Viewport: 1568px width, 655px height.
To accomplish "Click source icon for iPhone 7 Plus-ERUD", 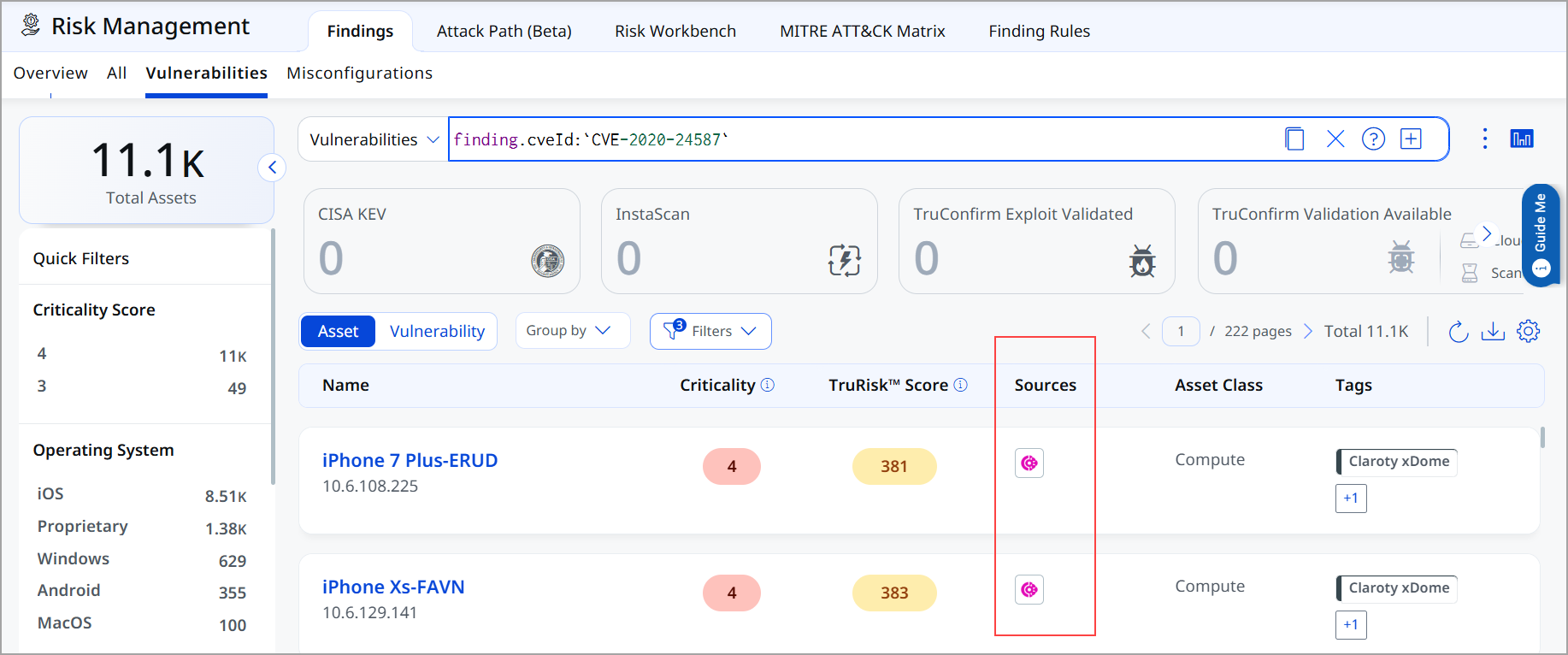I will (x=1029, y=463).
